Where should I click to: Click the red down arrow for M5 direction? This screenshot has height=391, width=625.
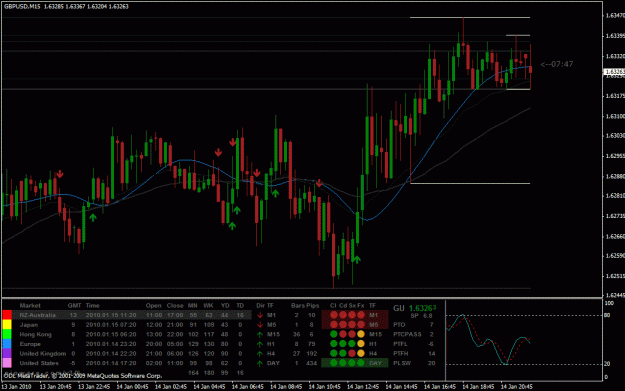pos(260,325)
